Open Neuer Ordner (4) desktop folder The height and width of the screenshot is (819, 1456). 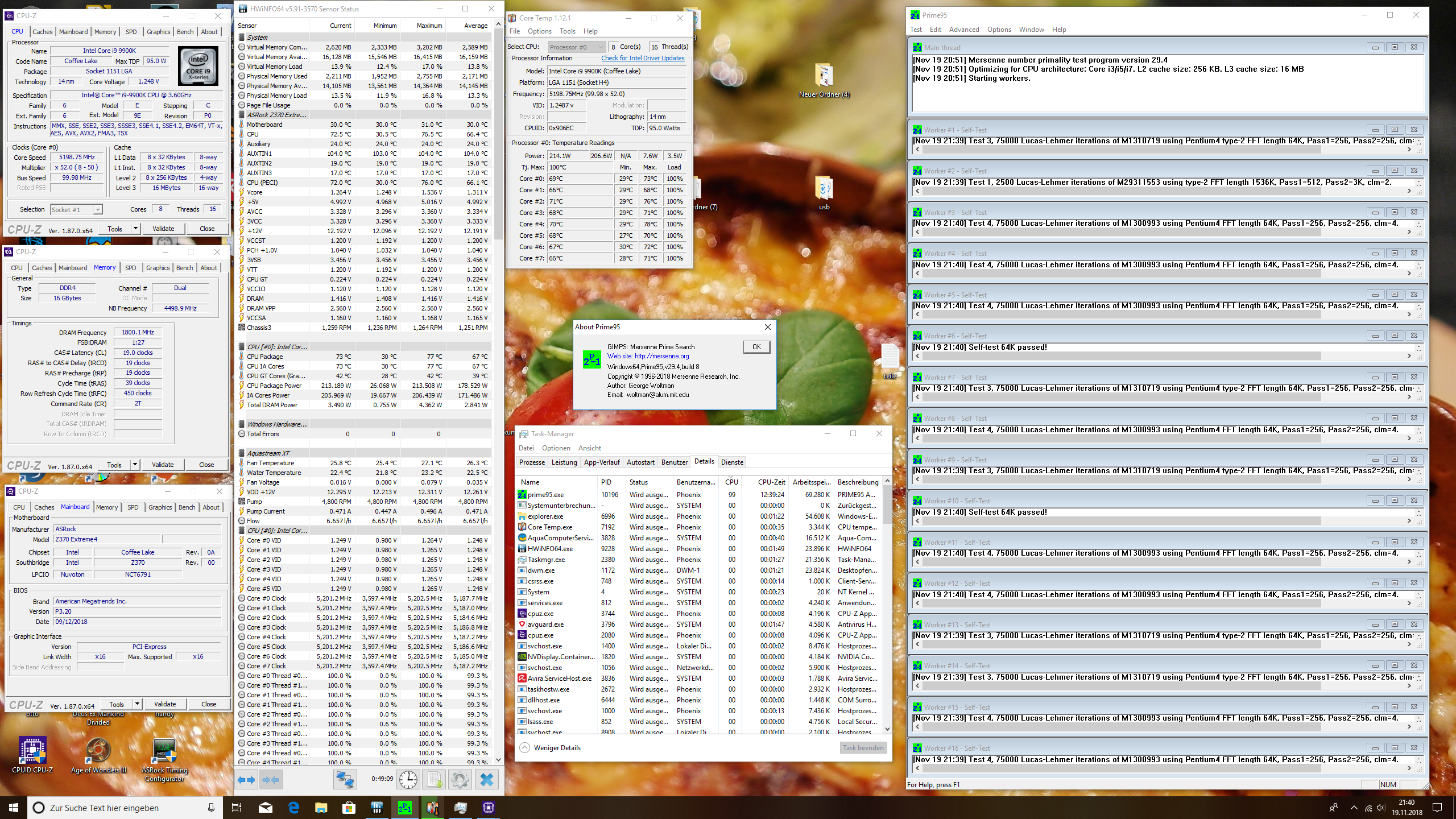coord(824,77)
